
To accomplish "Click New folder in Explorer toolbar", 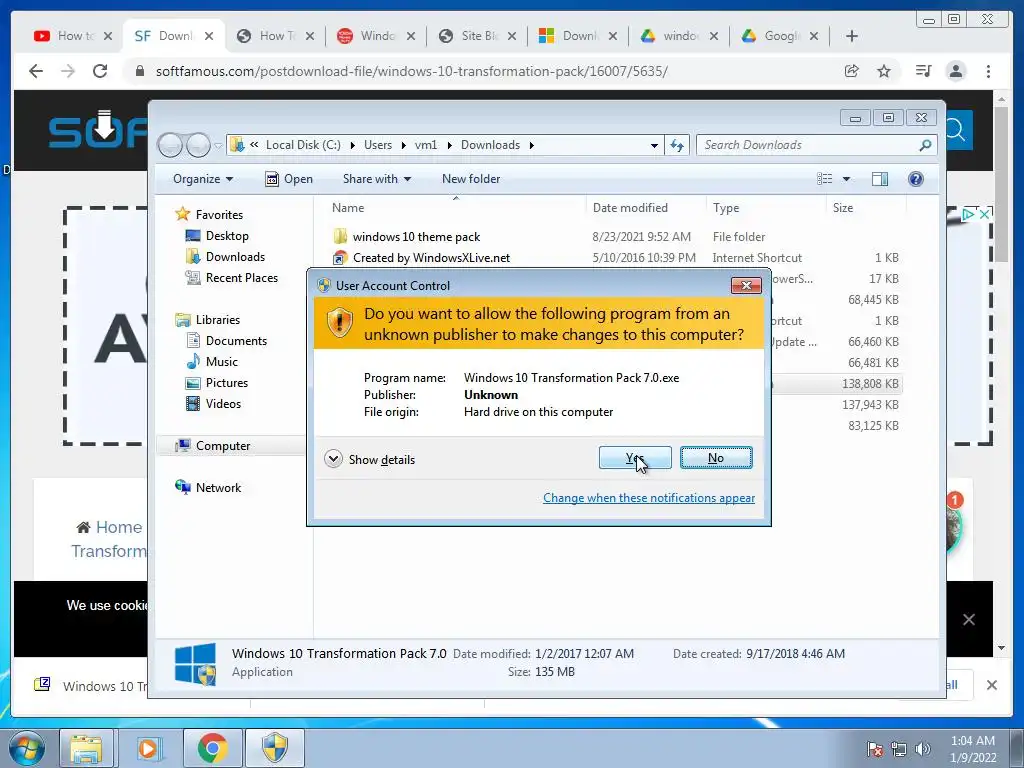I will [x=471, y=179].
